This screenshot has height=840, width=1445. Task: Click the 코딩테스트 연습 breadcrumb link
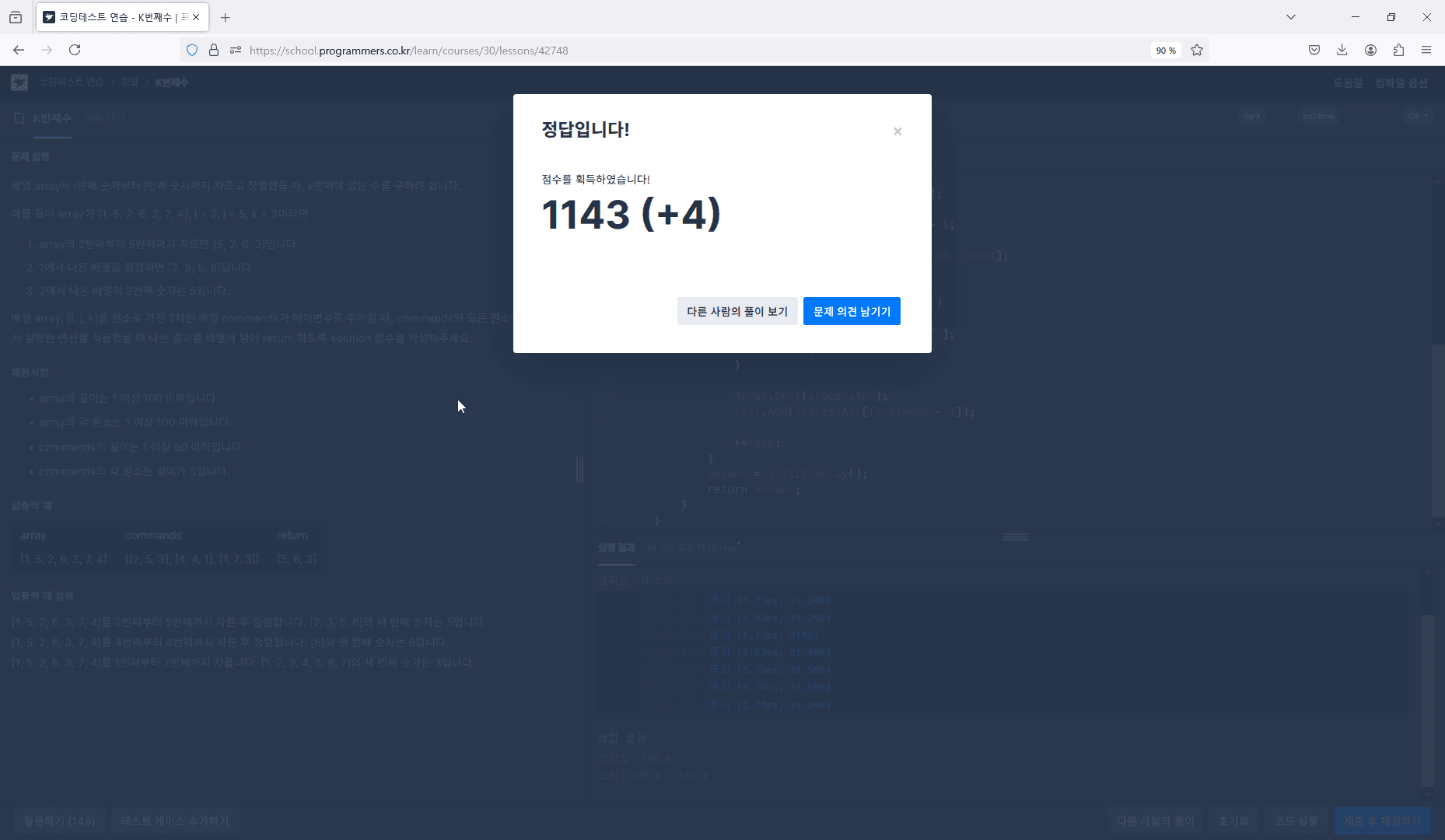72,82
